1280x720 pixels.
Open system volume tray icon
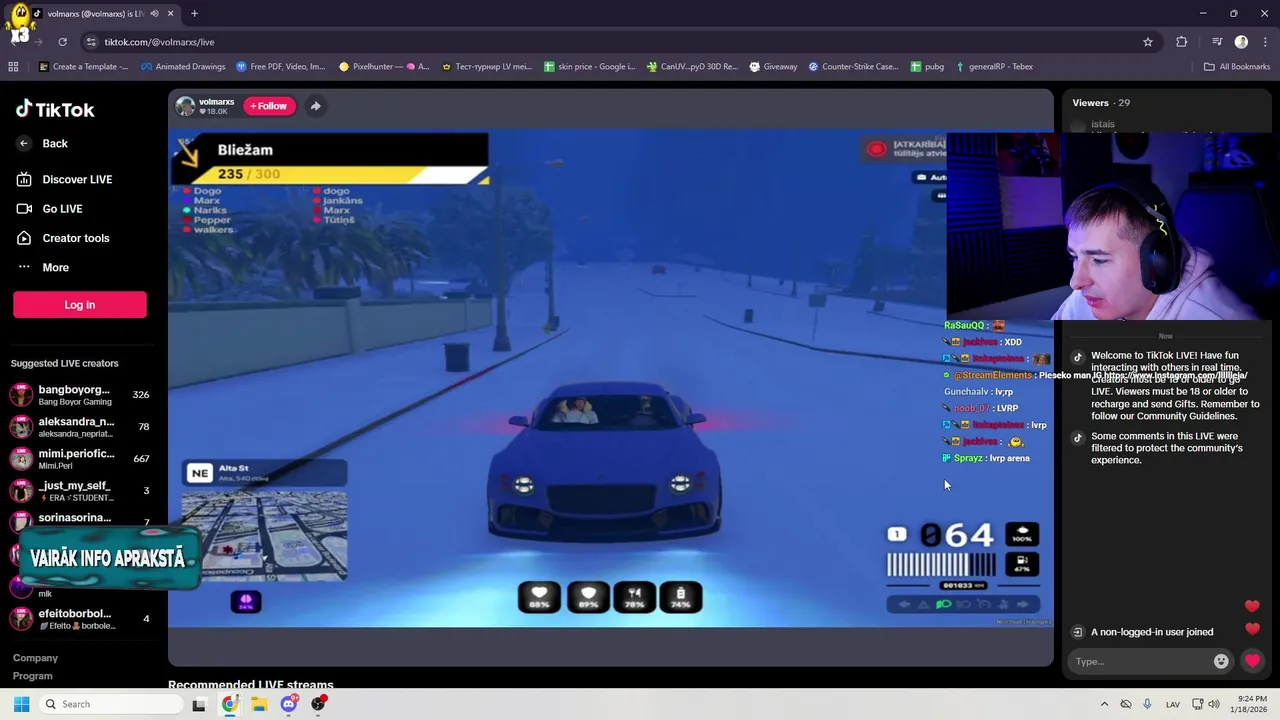(1214, 704)
